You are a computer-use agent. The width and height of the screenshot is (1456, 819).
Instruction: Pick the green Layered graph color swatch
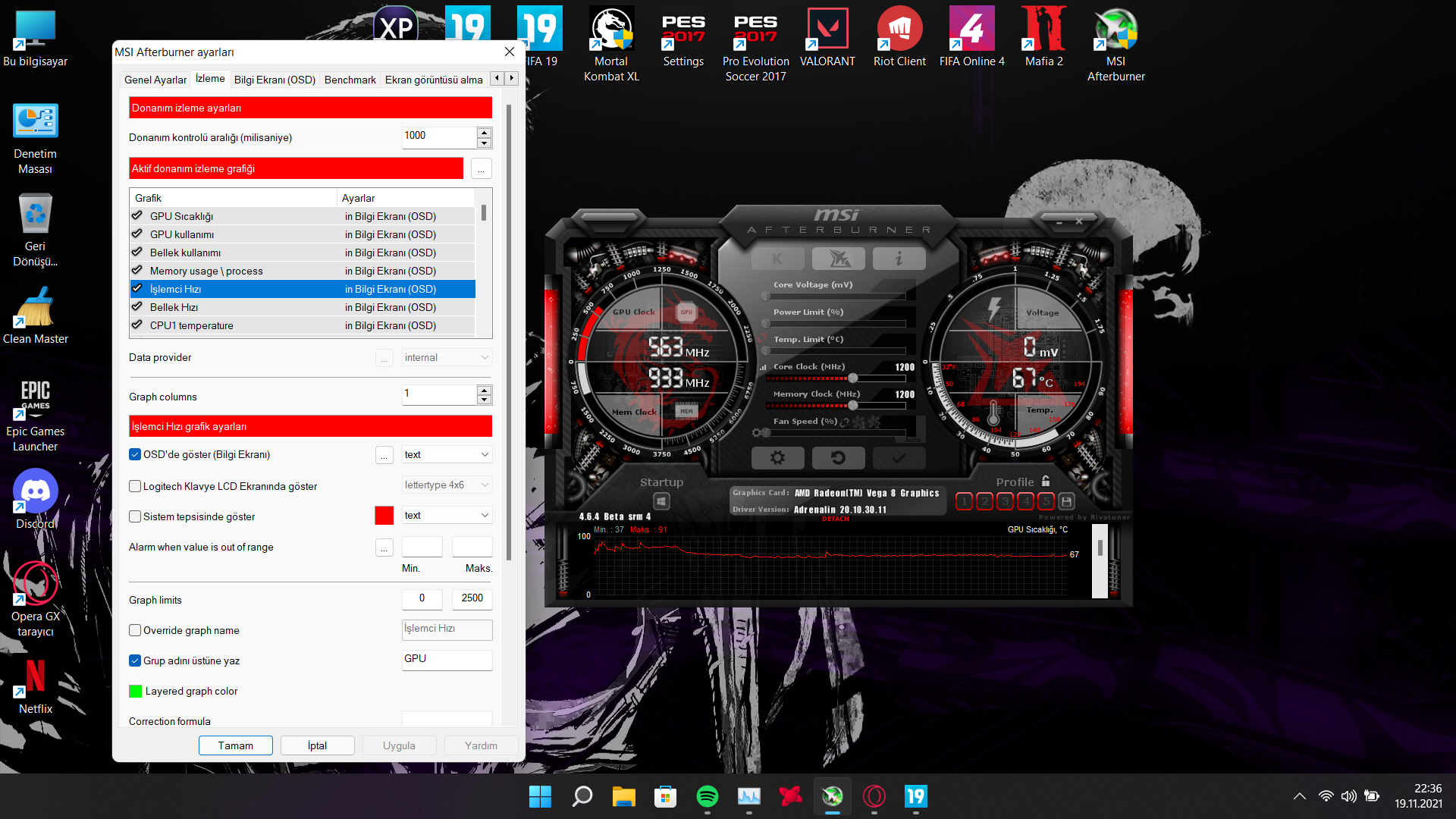136,691
